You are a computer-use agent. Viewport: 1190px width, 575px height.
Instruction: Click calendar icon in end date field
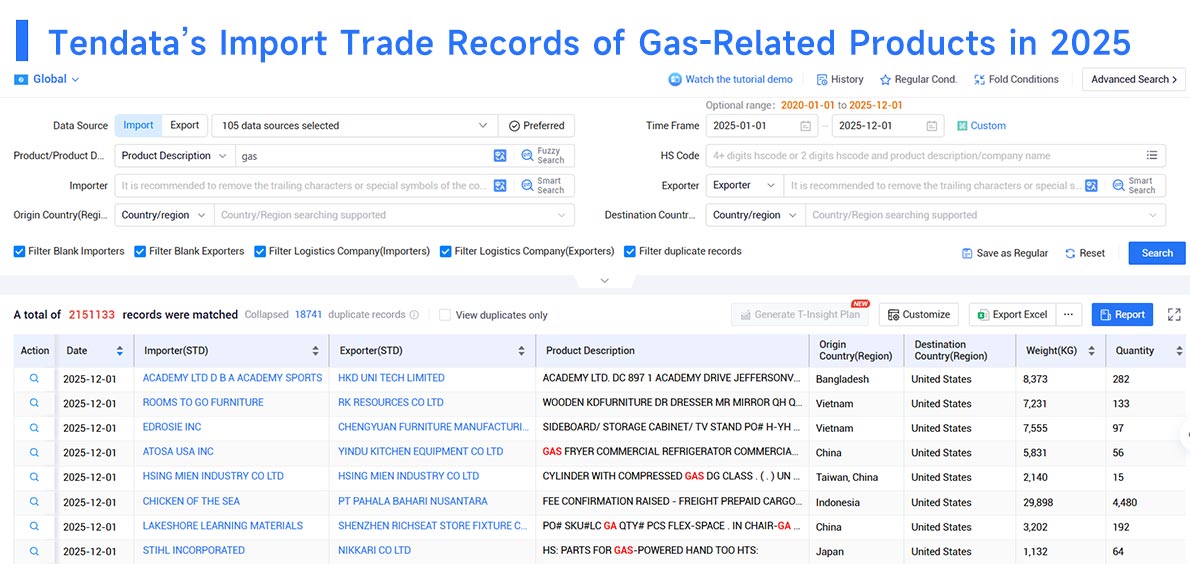tap(931, 126)
